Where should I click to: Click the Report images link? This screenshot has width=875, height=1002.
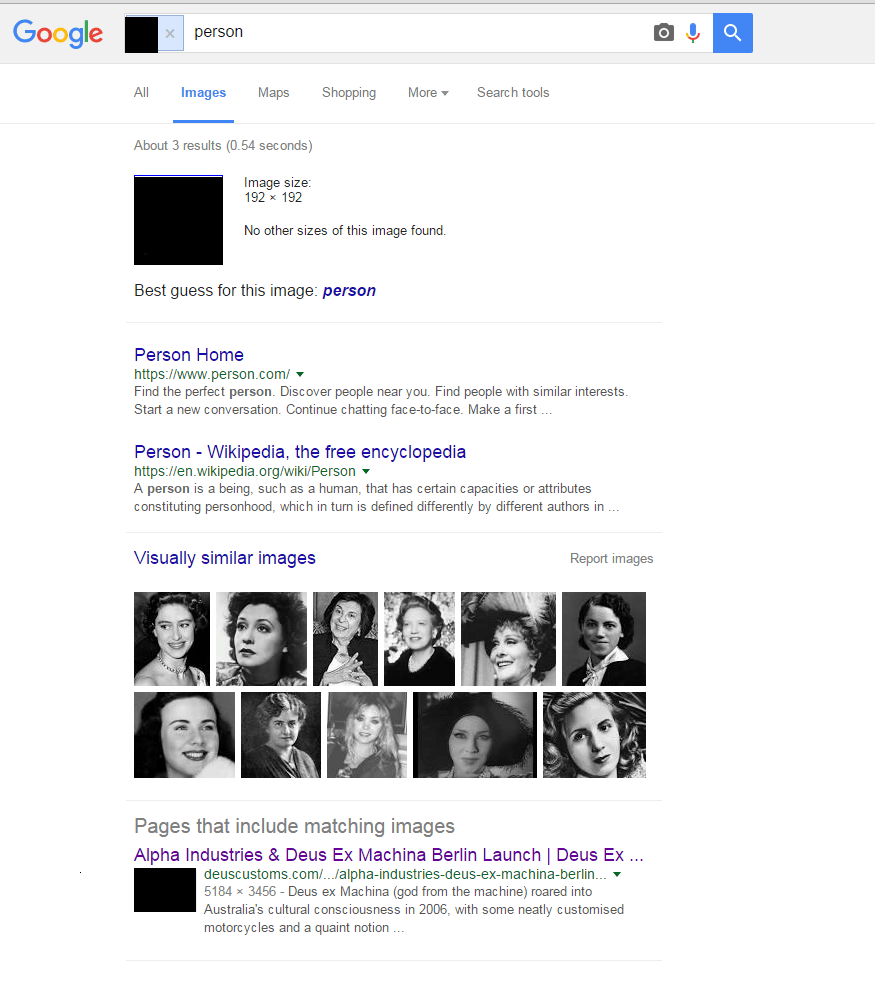pyautogui.click(x=612, y=559)
